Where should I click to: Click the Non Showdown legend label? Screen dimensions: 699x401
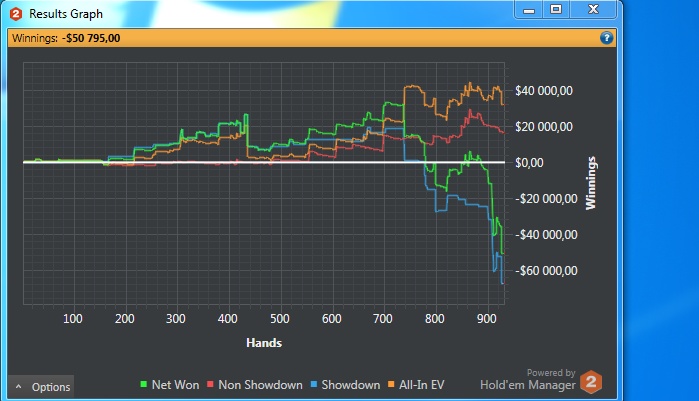(x=260, y=385)
